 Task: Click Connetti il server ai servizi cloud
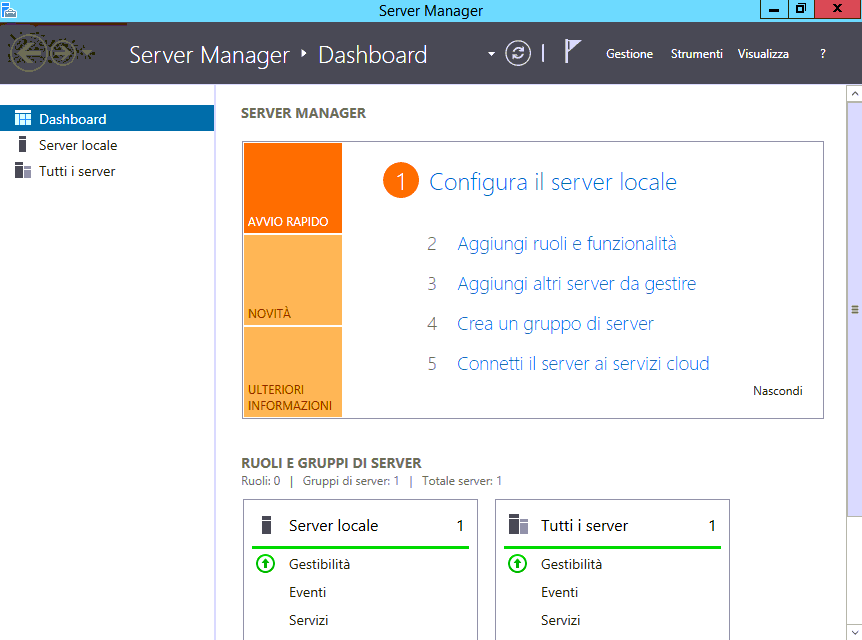583,363
